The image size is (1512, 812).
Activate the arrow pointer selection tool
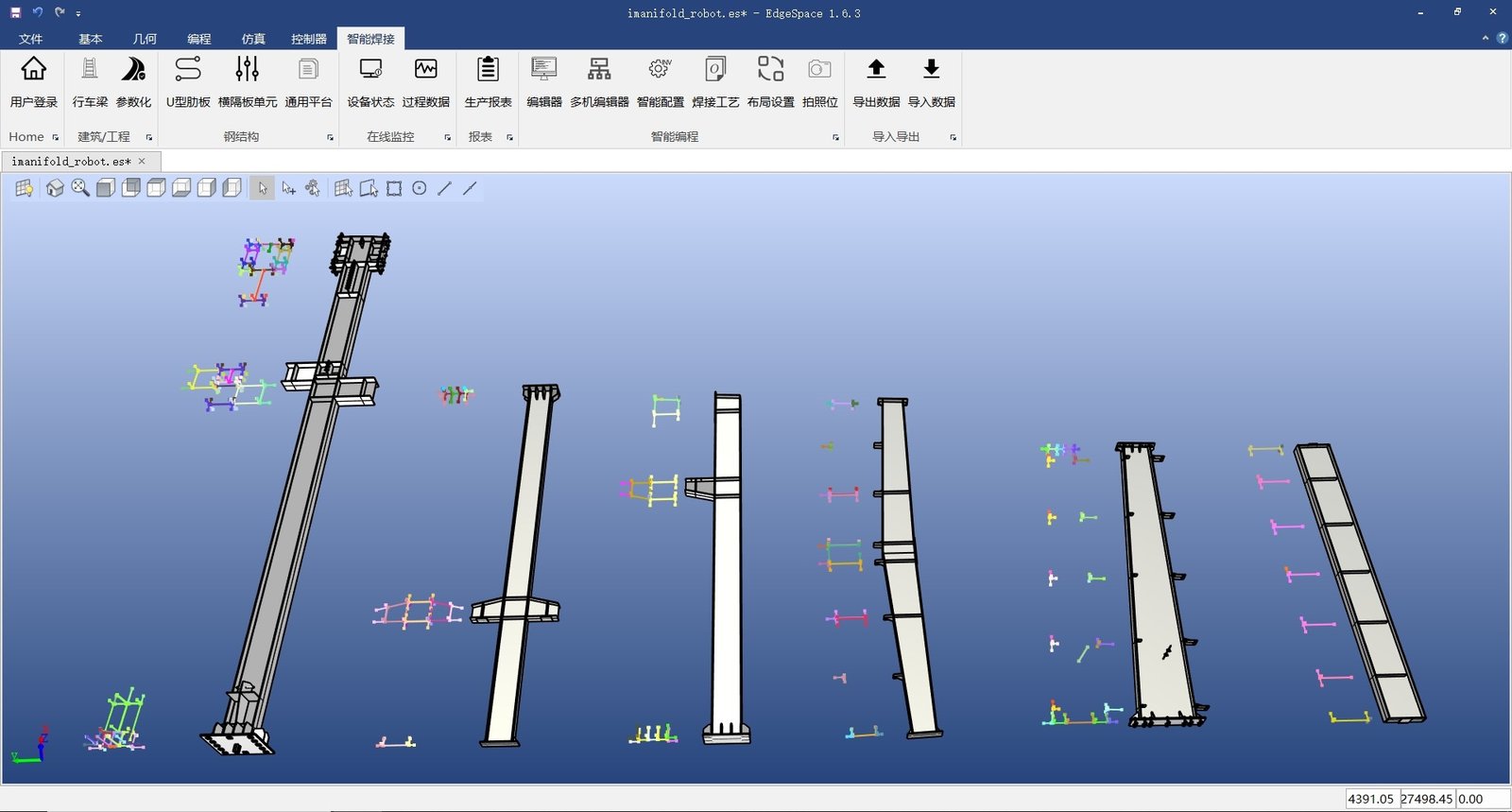point(262,188)
